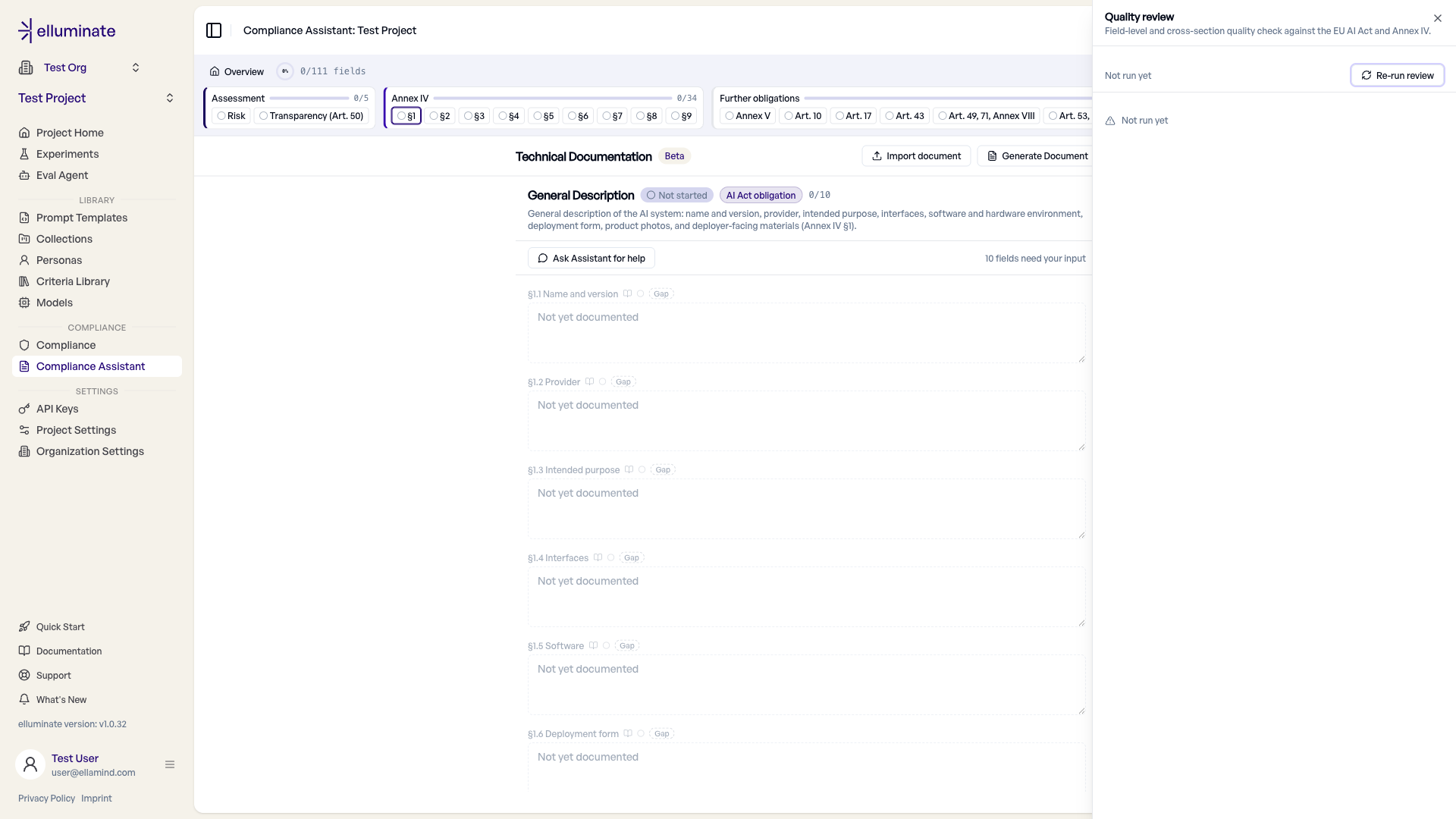
Task: Click Ask Assistant for help
Action: 591,258
